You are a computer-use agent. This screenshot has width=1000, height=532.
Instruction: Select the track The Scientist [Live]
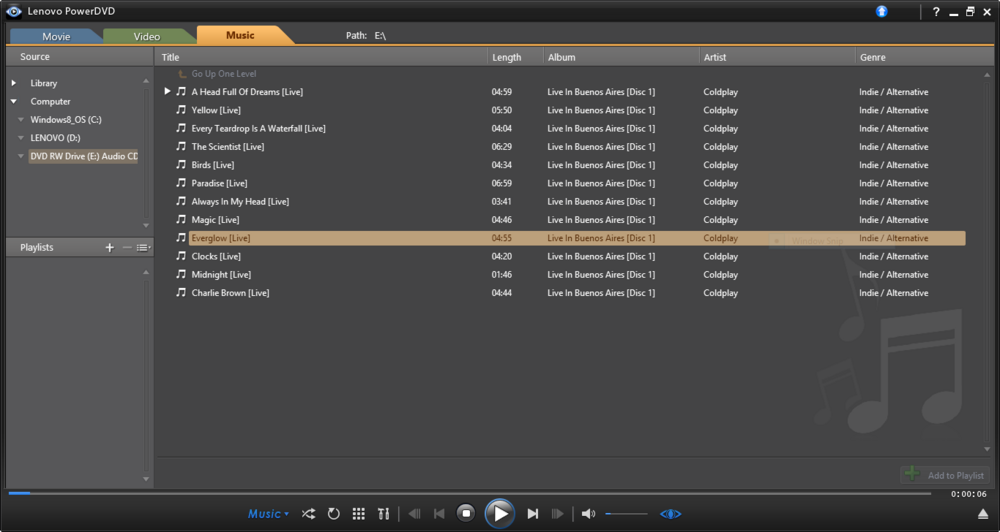click(x=228, y=147)
